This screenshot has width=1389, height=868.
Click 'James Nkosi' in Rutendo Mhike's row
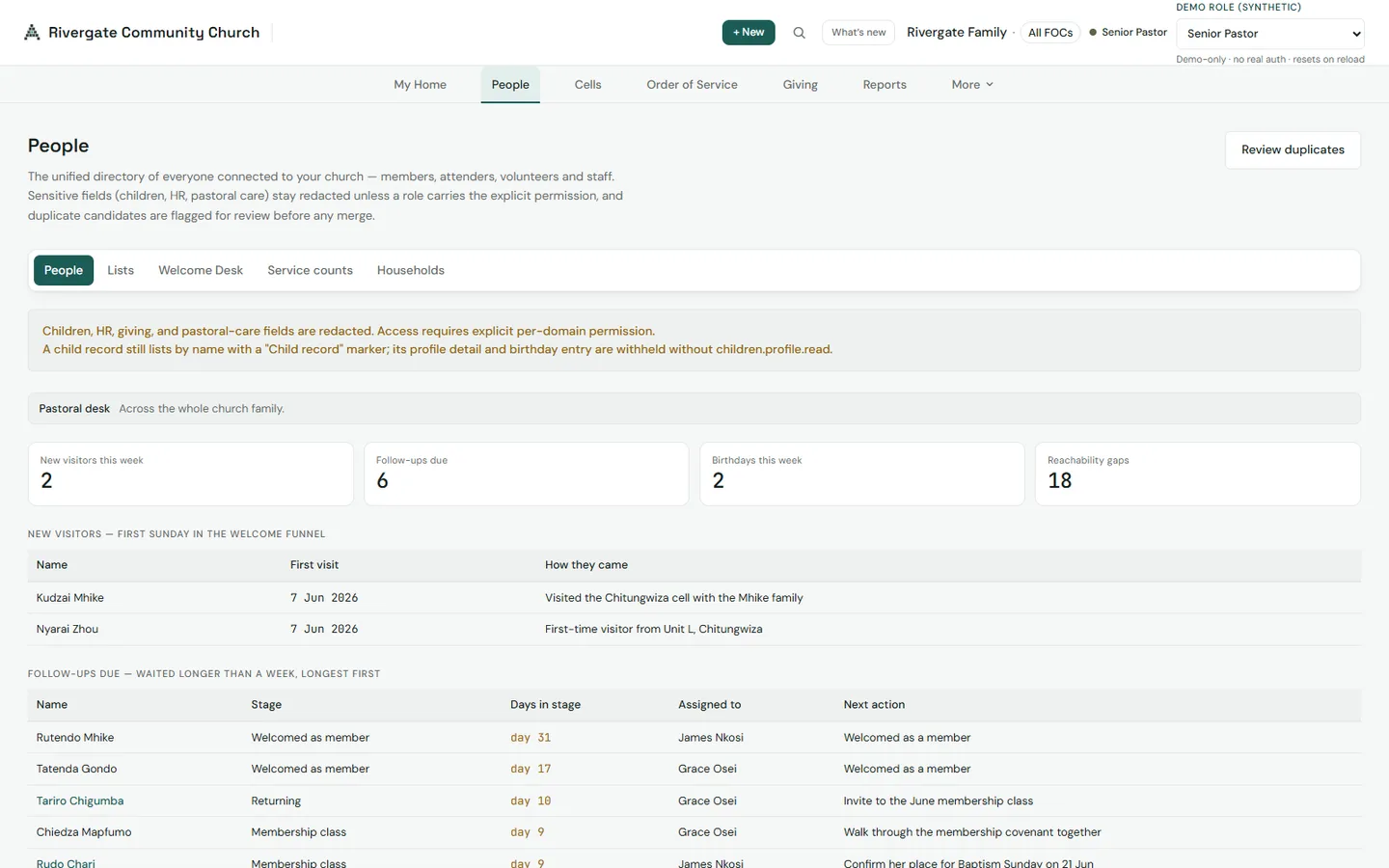pyautogui.click(x=711, y=738)
